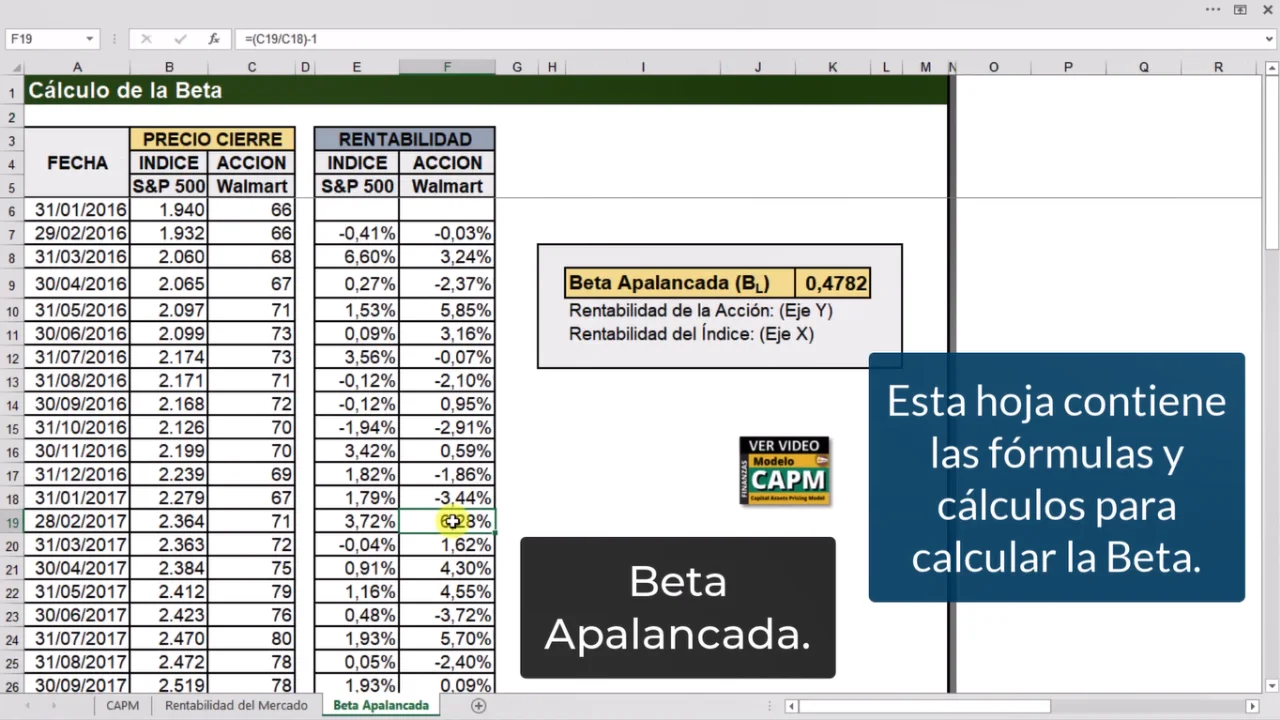This screenshot has height=720, width=1280.
Task: Open the Name Box dropdown arrow
Action: [x=89, y=39]
